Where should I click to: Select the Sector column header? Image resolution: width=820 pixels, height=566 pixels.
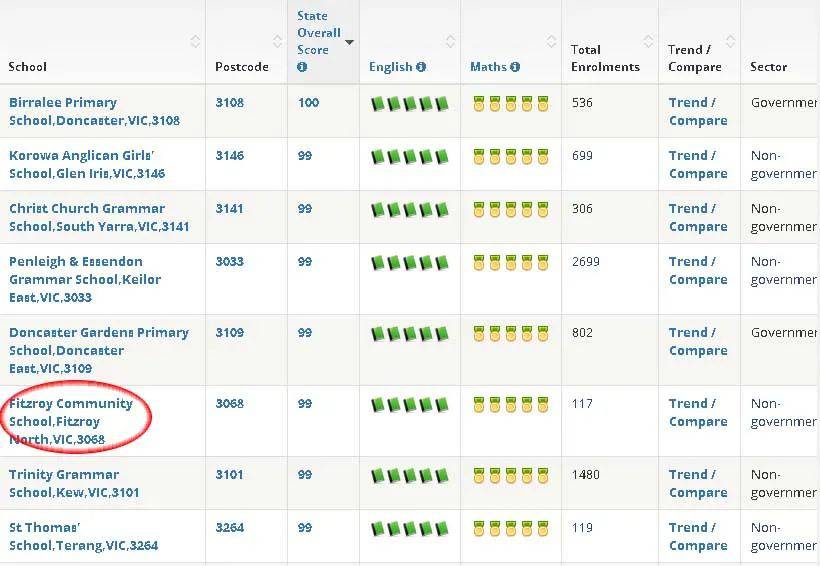tap(769, 67)
